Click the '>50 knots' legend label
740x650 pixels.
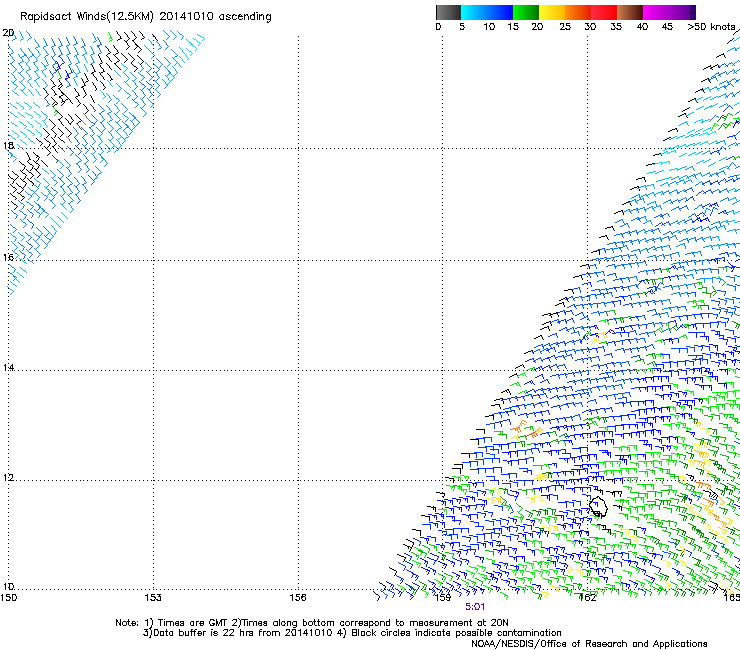click(x=711, y=27)
